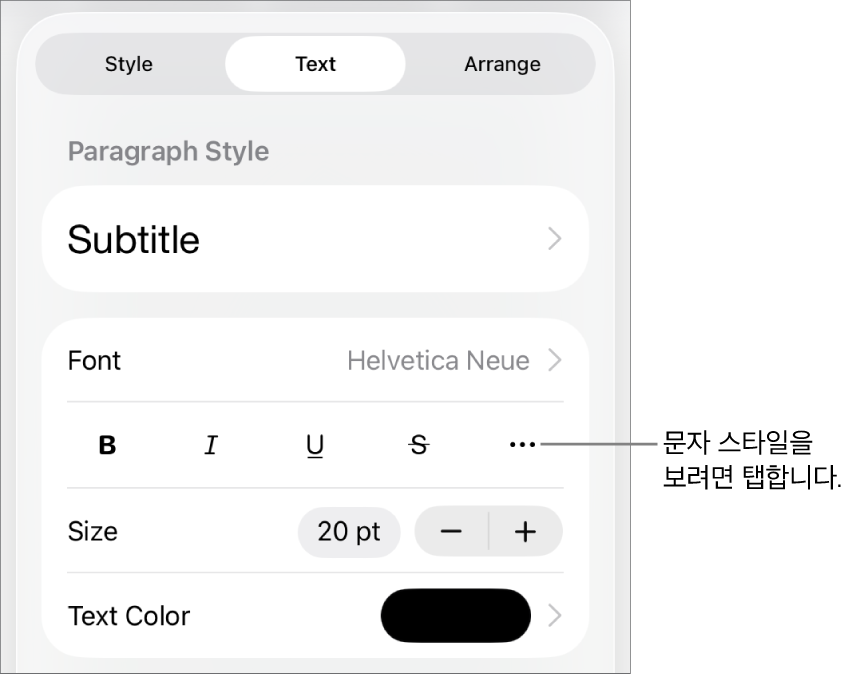This screenshot has width=851, height=676.
Task: Apply strikethrough with the S icon
Action: 419,446
